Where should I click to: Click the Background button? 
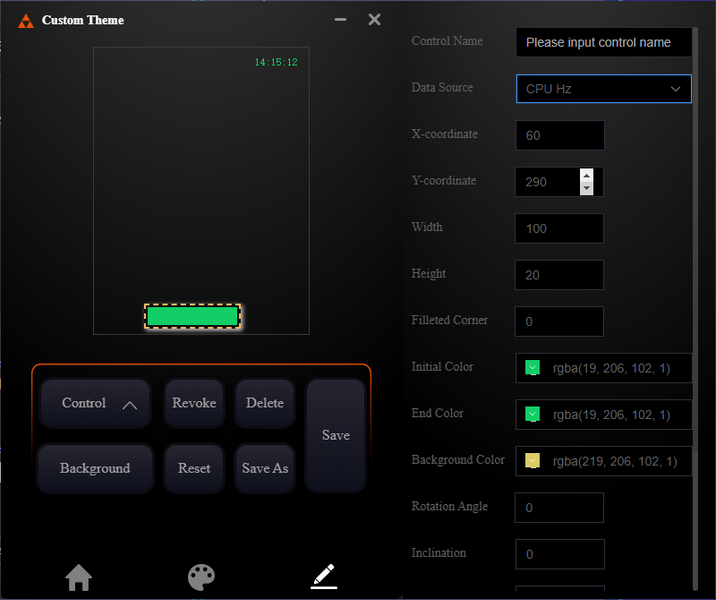pyautogui.click(x=95, y=468)
